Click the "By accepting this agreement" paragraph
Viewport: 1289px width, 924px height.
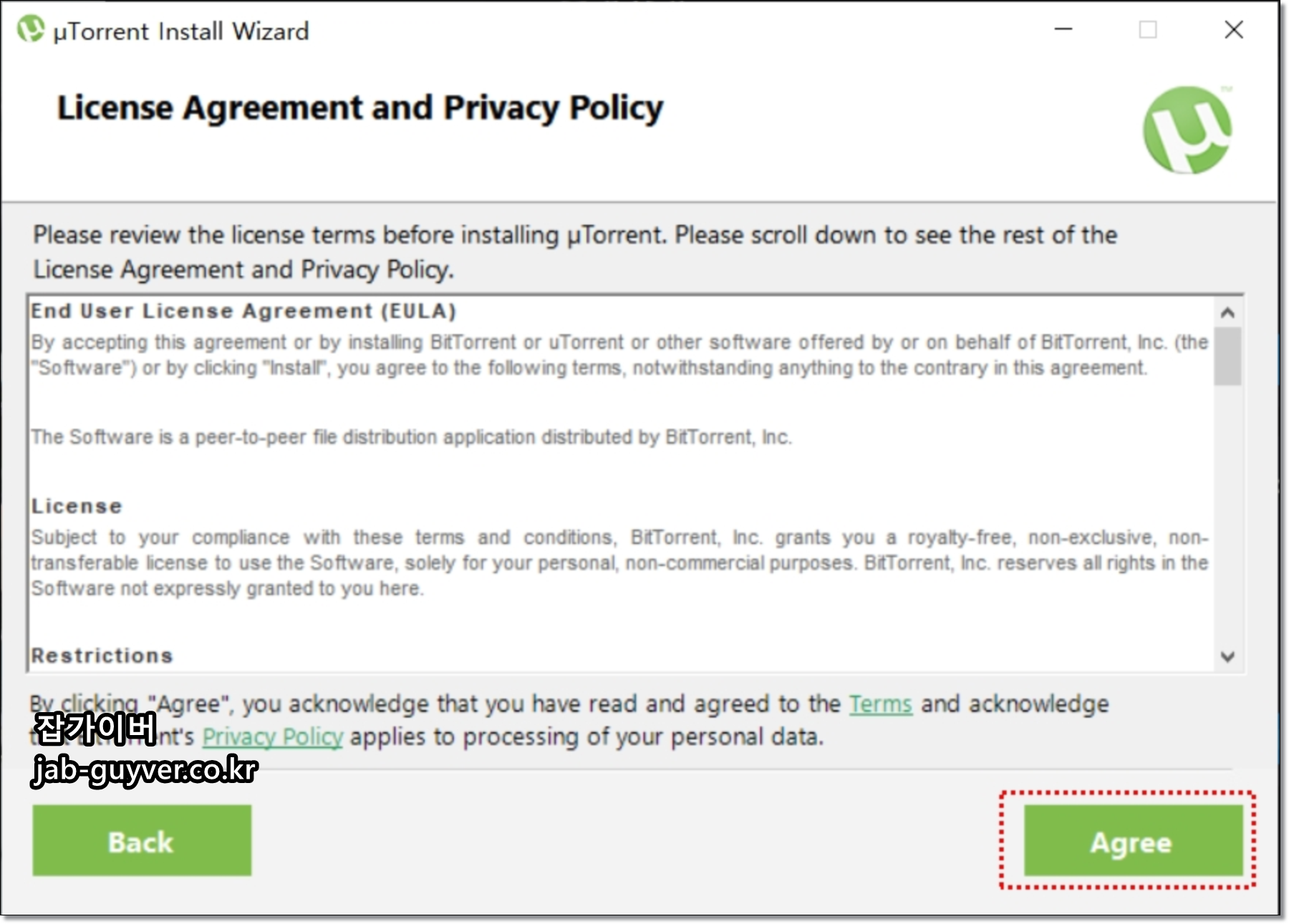(619, 355)
